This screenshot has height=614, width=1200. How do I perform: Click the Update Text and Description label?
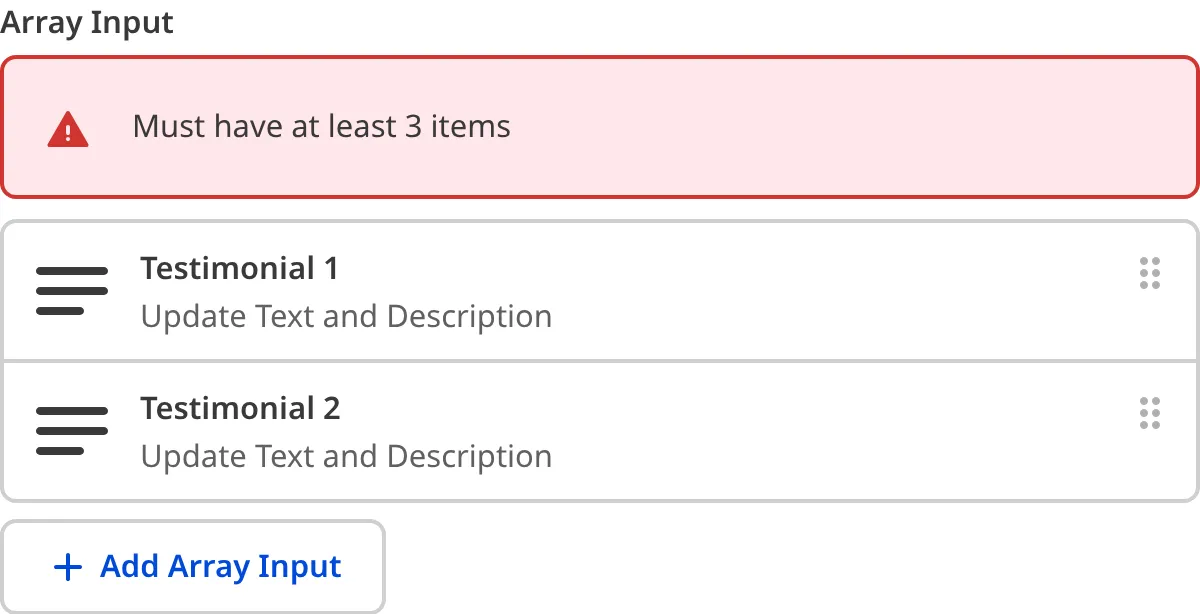pyautogui.click(x=347, y=316)
